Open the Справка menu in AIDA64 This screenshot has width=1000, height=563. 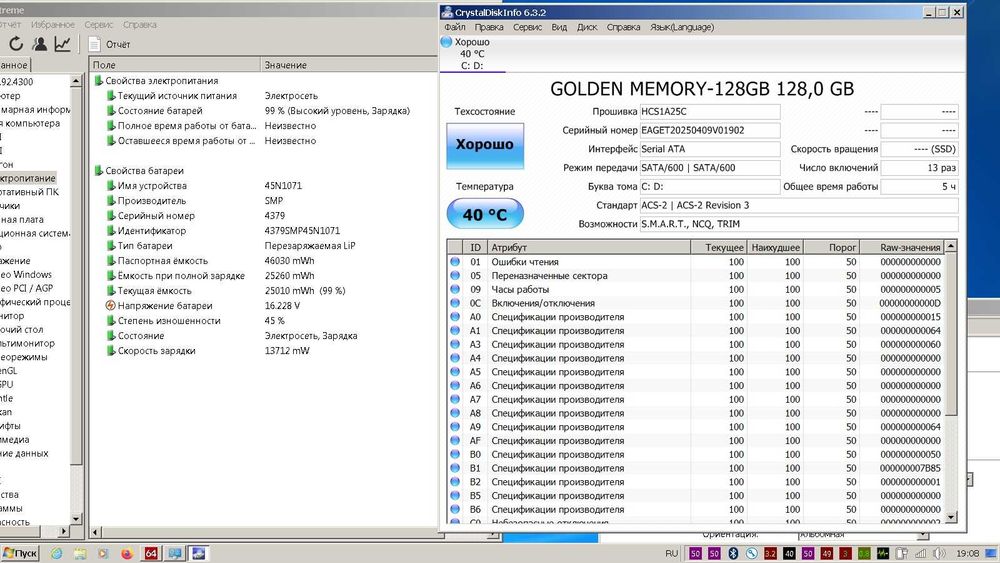[140, 24]
